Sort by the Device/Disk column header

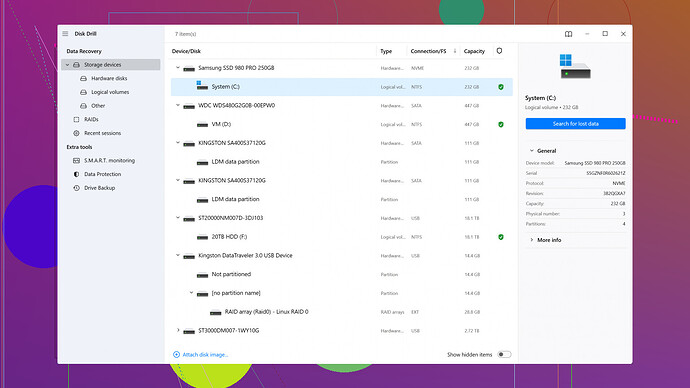click(186, 51)
